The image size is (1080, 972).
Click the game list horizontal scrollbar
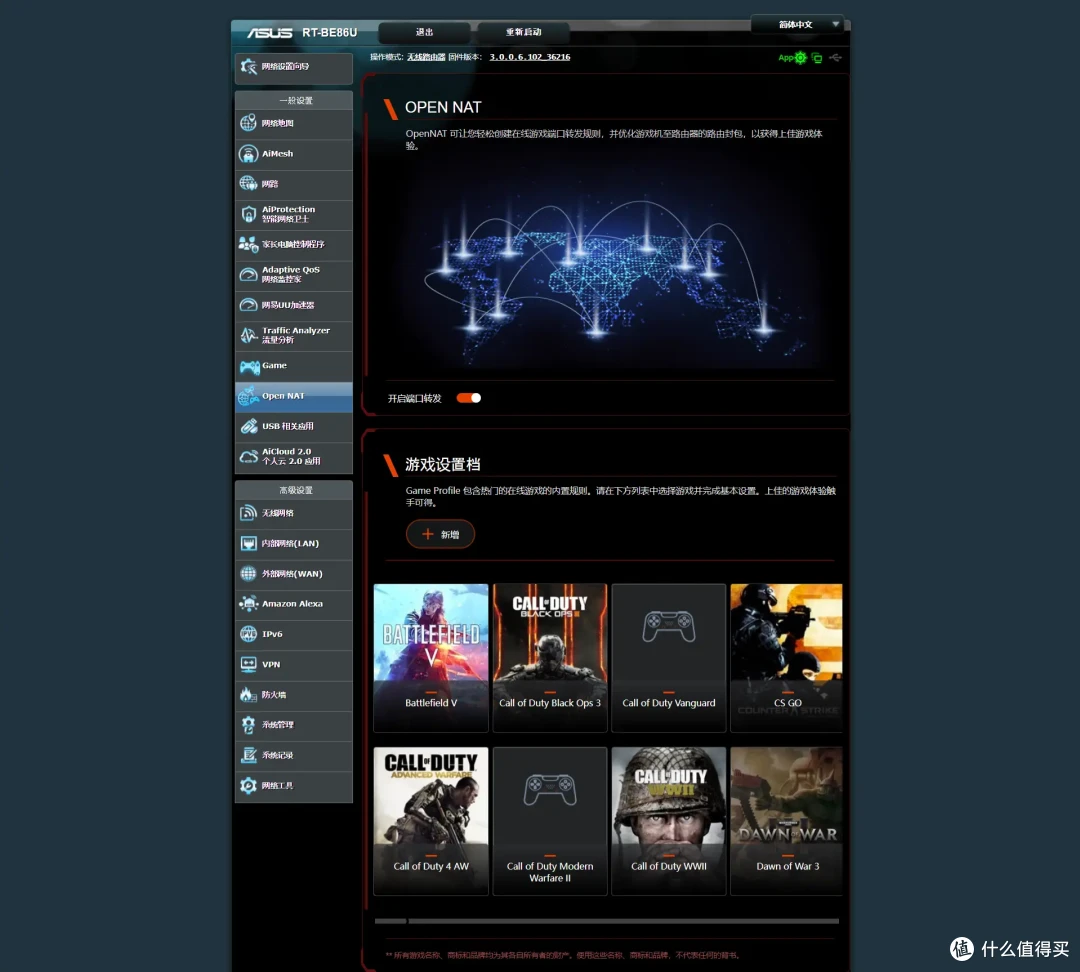607,921
